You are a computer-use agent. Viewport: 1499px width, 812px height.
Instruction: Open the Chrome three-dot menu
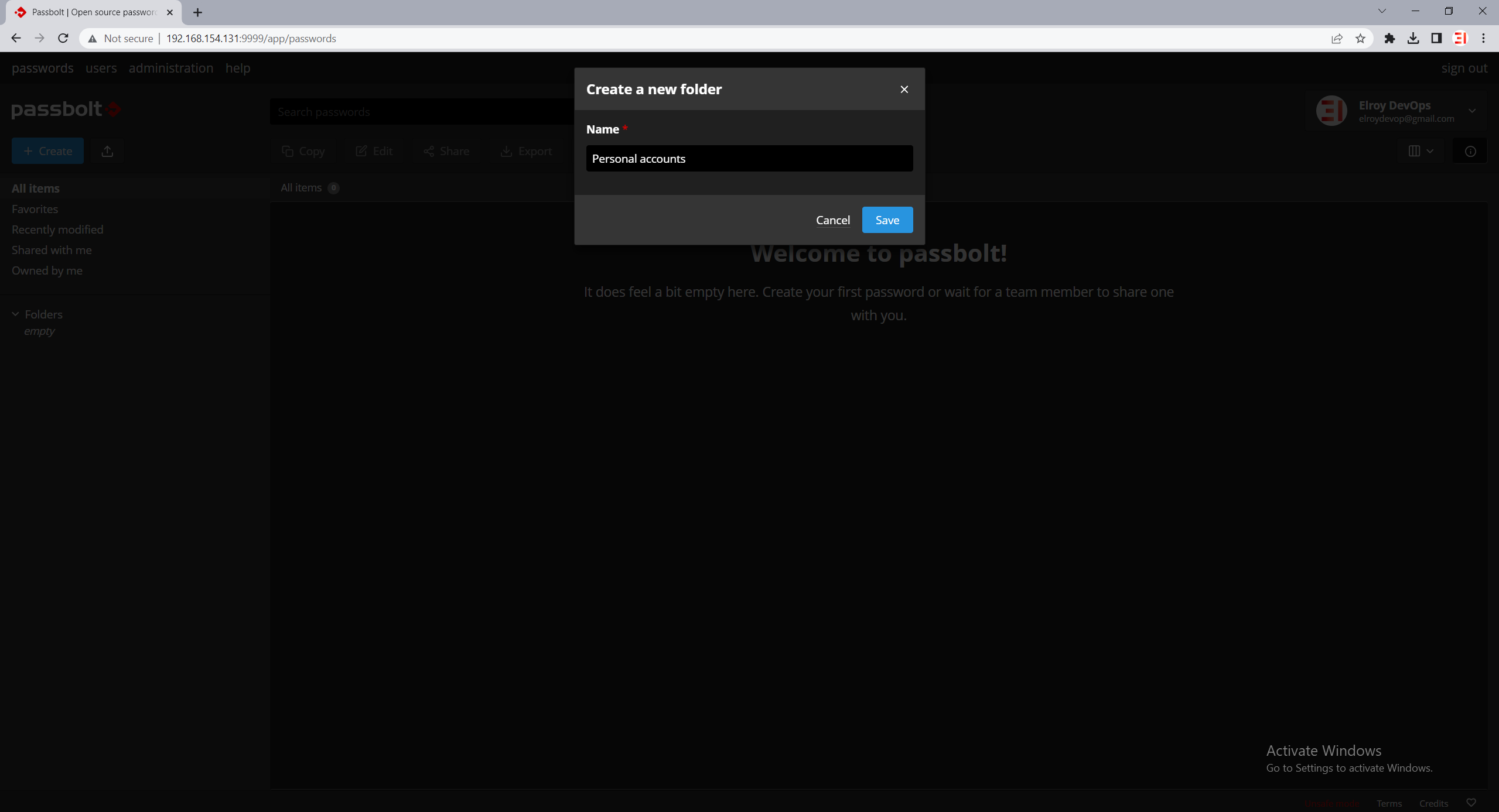point(1483,39)
